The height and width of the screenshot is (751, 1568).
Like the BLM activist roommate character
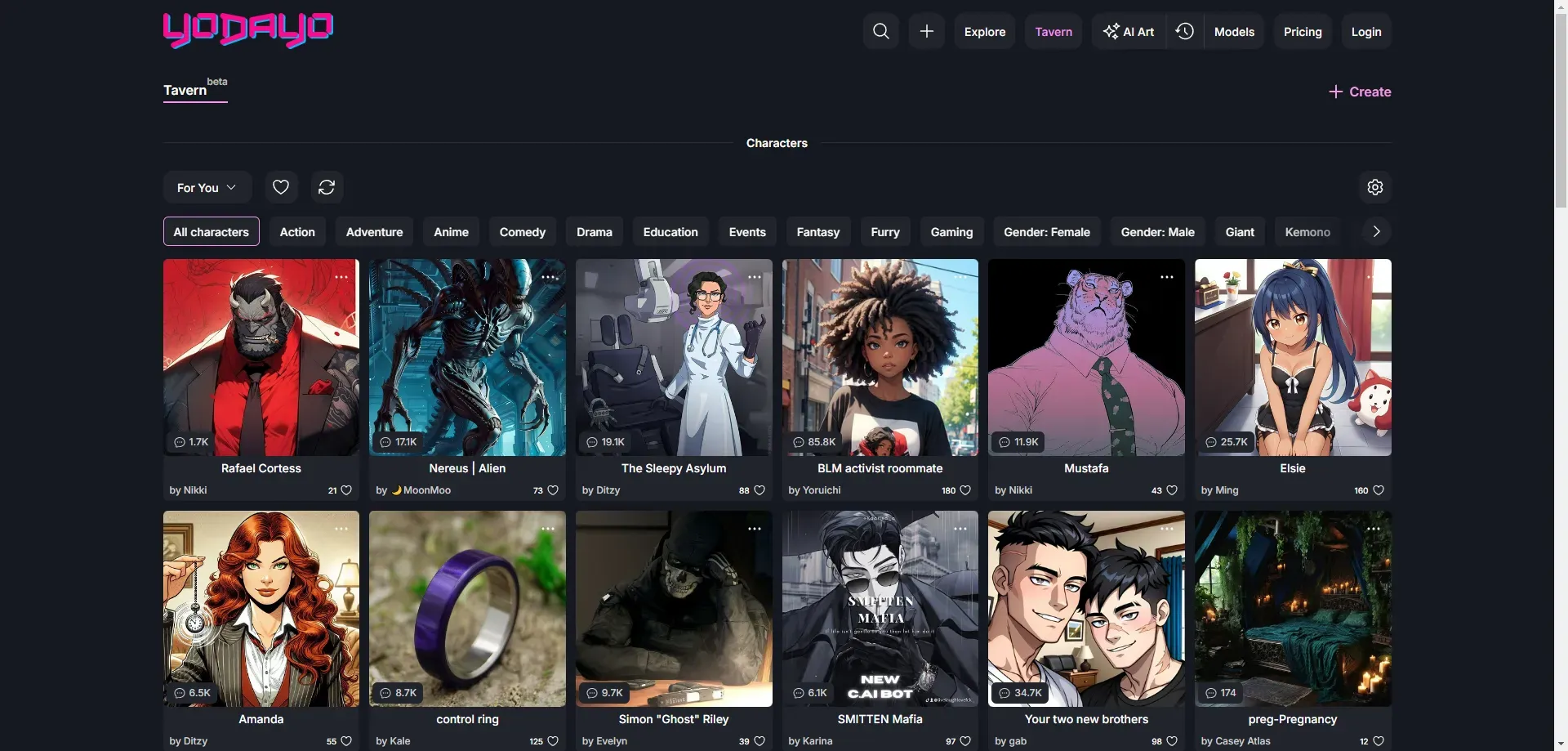[x=964, y=490]
